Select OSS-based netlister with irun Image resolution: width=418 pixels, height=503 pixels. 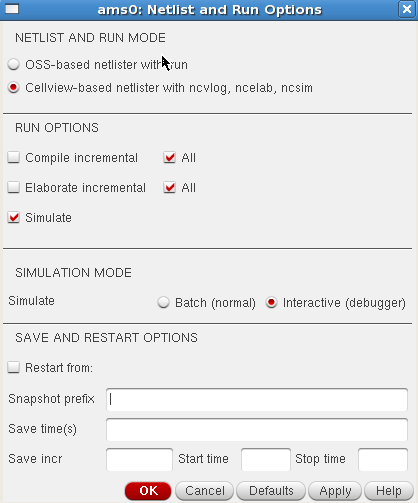(14, 64)
